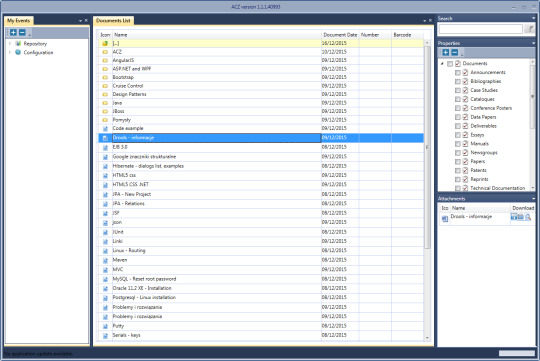Click collapse-all minus icon in Properties toolbar

tap(455, 52)
